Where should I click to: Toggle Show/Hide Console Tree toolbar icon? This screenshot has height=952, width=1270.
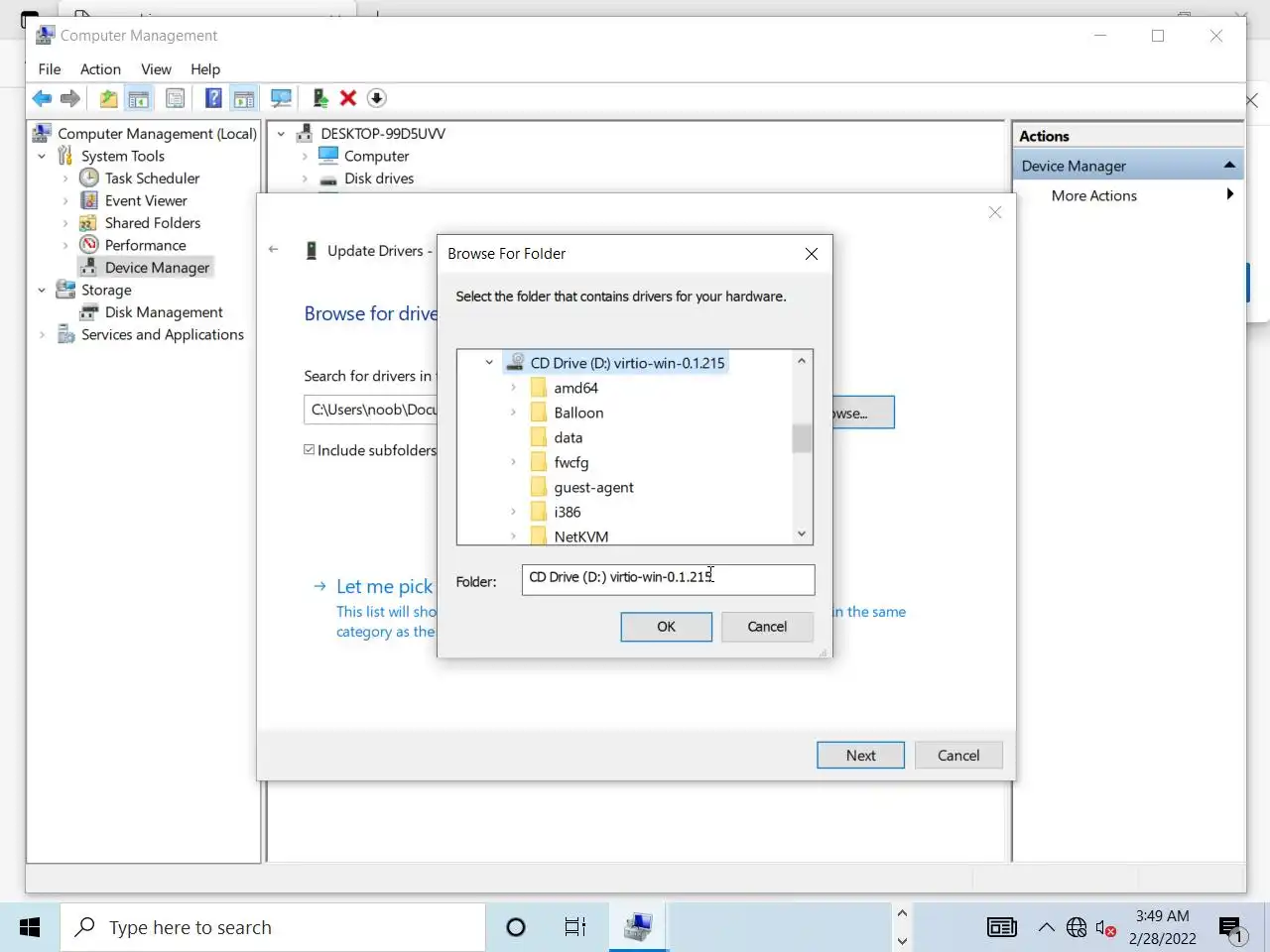click(139, 98)
